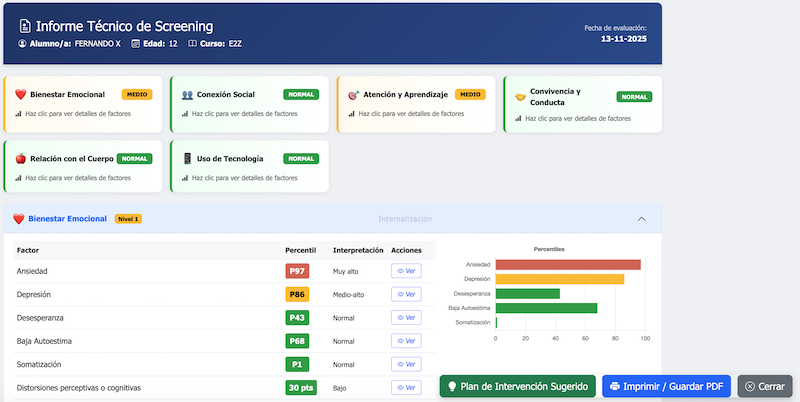Click the Internalización label in section header
This screenshot has width=800, height=402.
coord(405,219)
